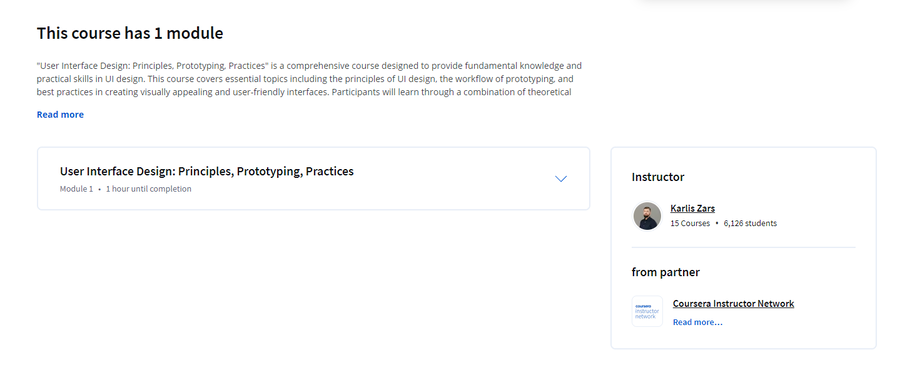Click the Module 1 label
This screenshot has height=372, width=900.
click(x=76, y=189)
